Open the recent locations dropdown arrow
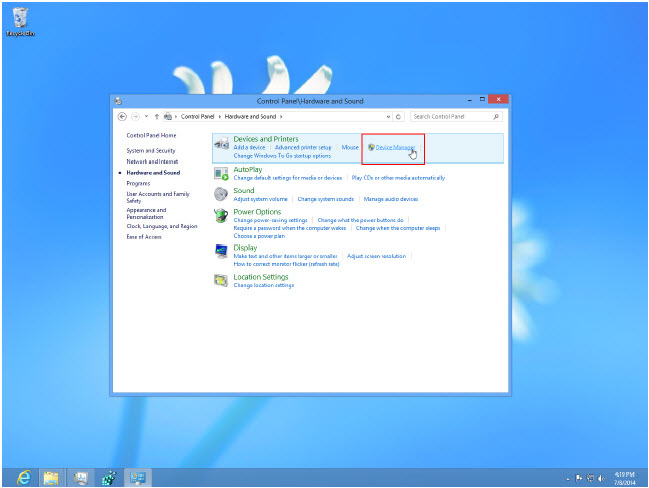This screenshot has width=649, height=488. [146, 116]
